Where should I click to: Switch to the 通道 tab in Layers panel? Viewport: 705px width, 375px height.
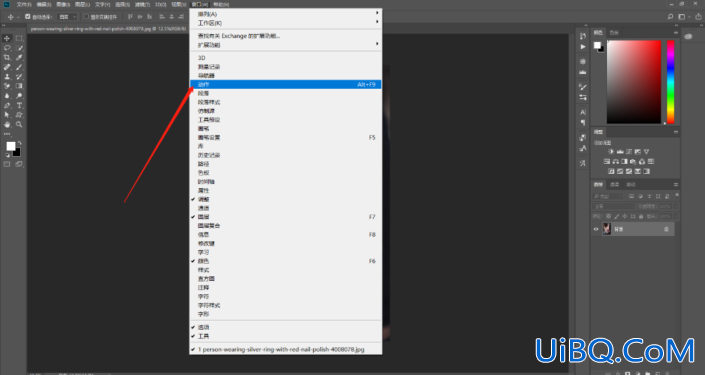coord(614,184)
